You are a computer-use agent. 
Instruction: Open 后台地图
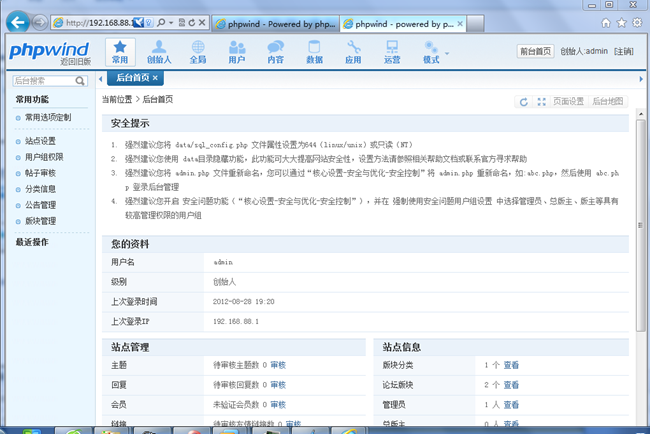[607, 102]
